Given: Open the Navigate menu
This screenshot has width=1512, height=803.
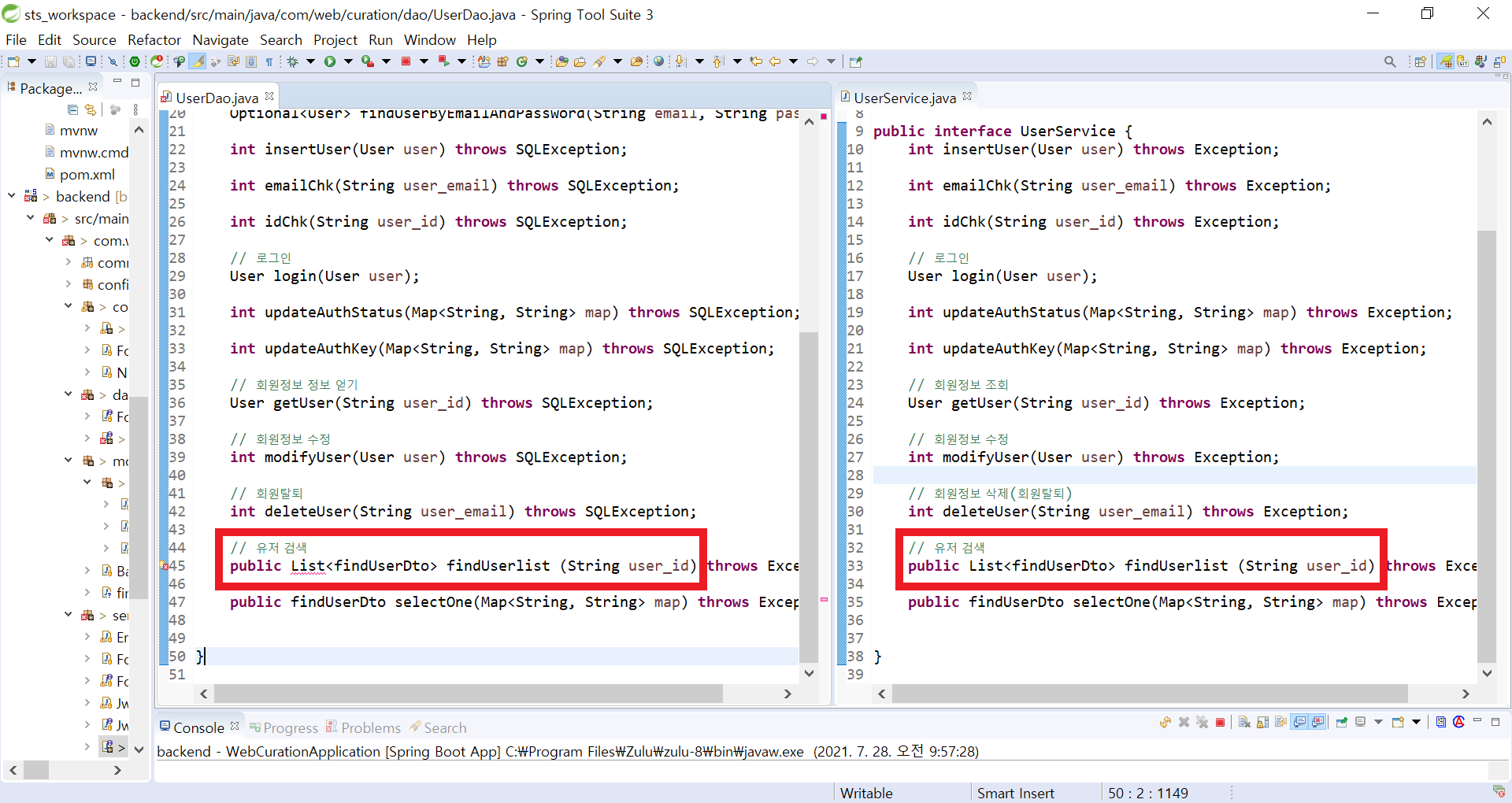Looking at the screenshot, I should (220, 40).
